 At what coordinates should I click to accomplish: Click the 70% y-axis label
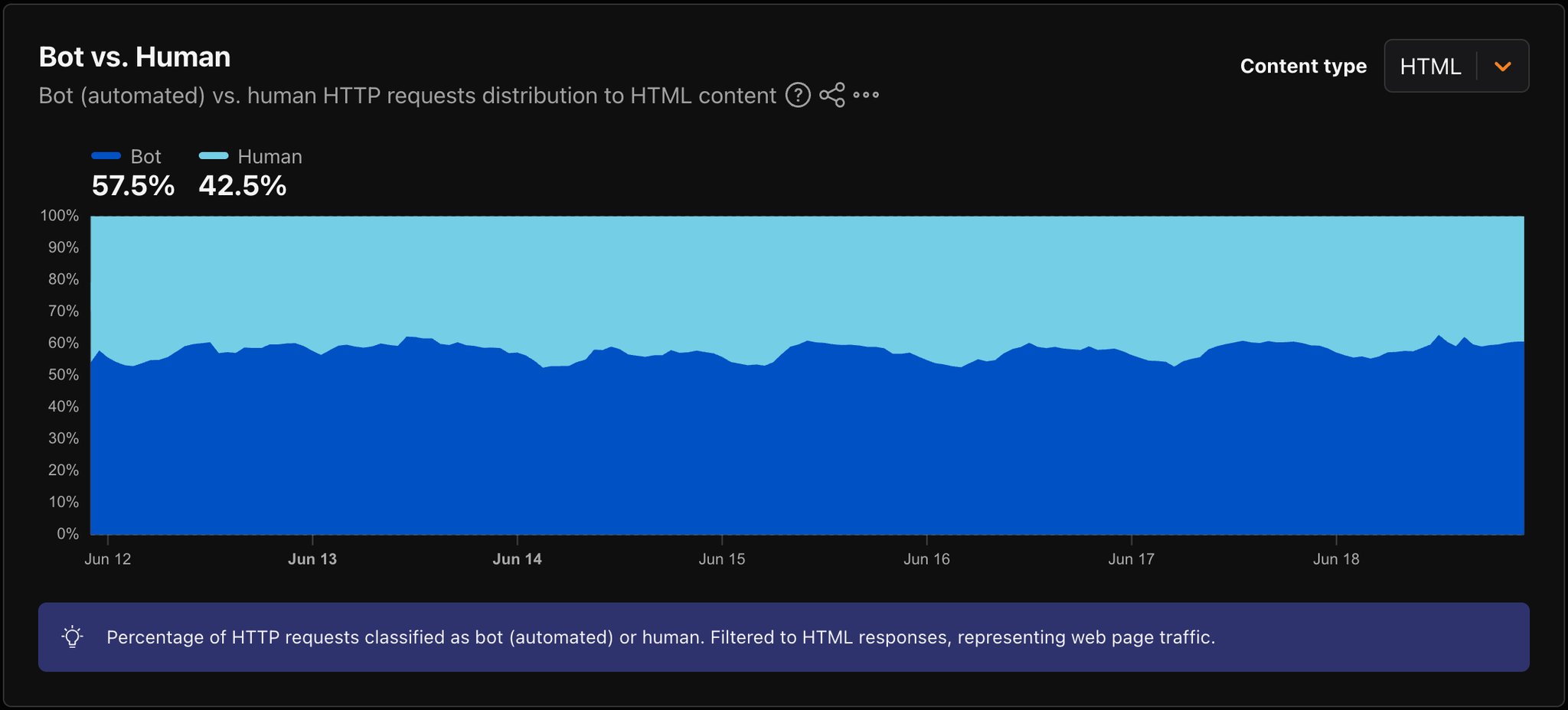[64, 311]
